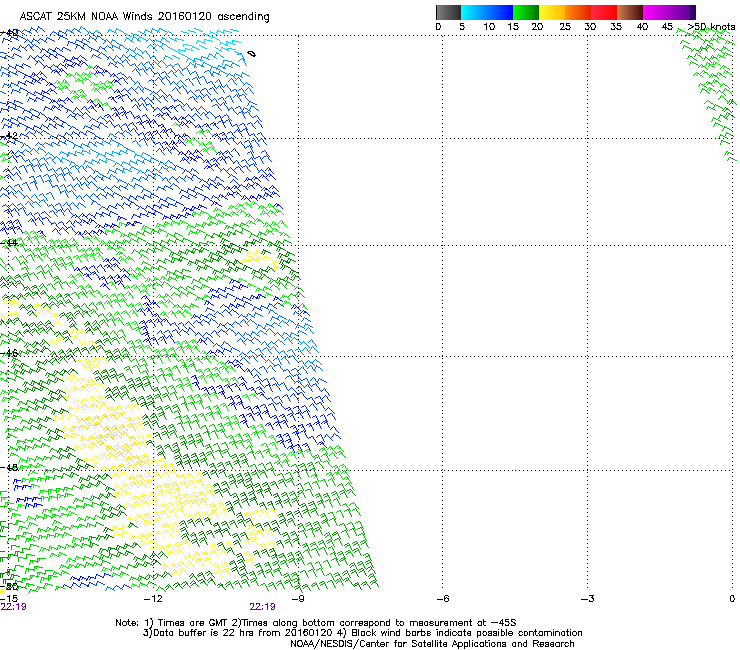Click the 'Times are GMT' note line
This screenshot has width=740, height=650.
coord(316,623)
